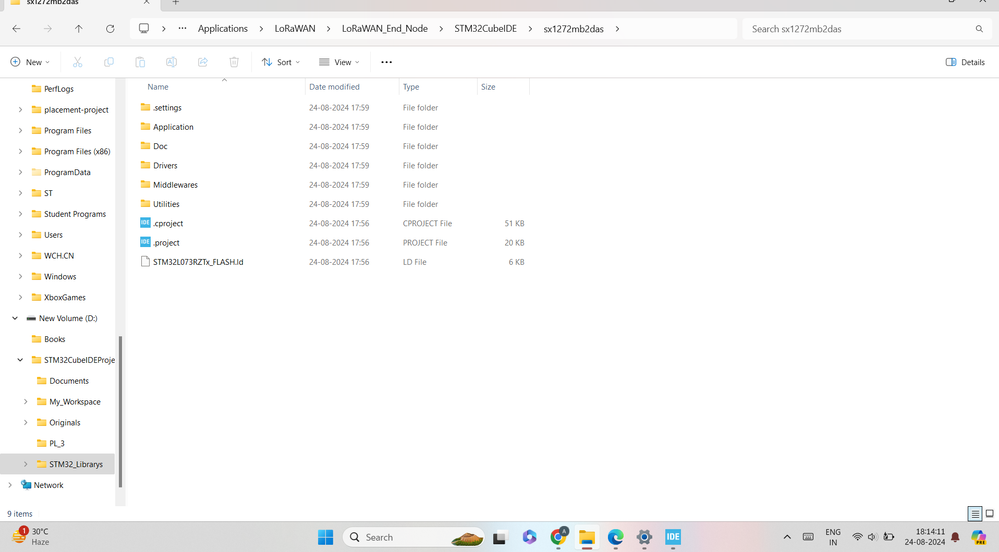Viewport: 999px width, 552px height.
Task: Toggle the Details pane button
Action: 965,62
